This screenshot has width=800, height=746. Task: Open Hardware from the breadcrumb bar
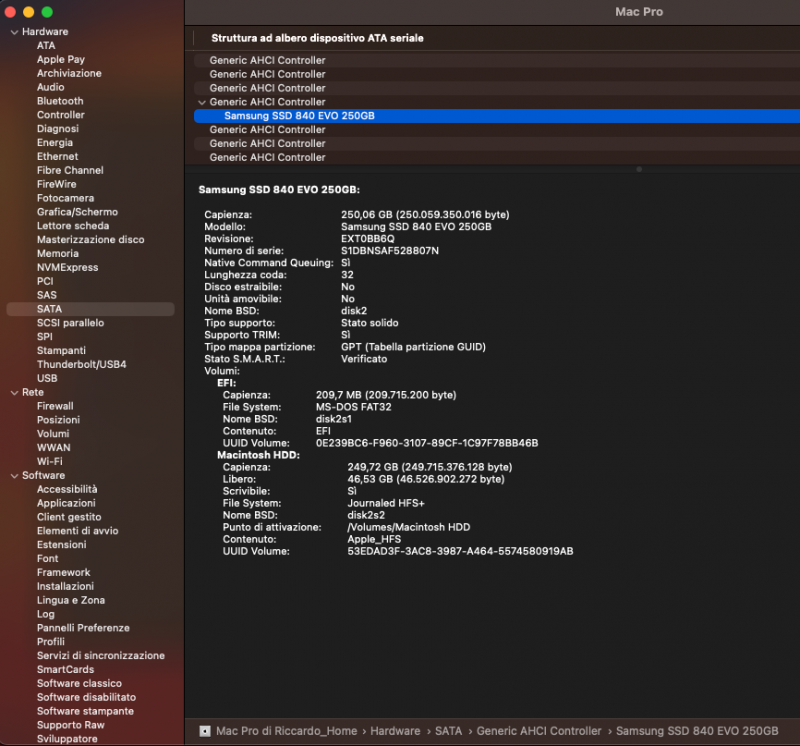[394, 731]
